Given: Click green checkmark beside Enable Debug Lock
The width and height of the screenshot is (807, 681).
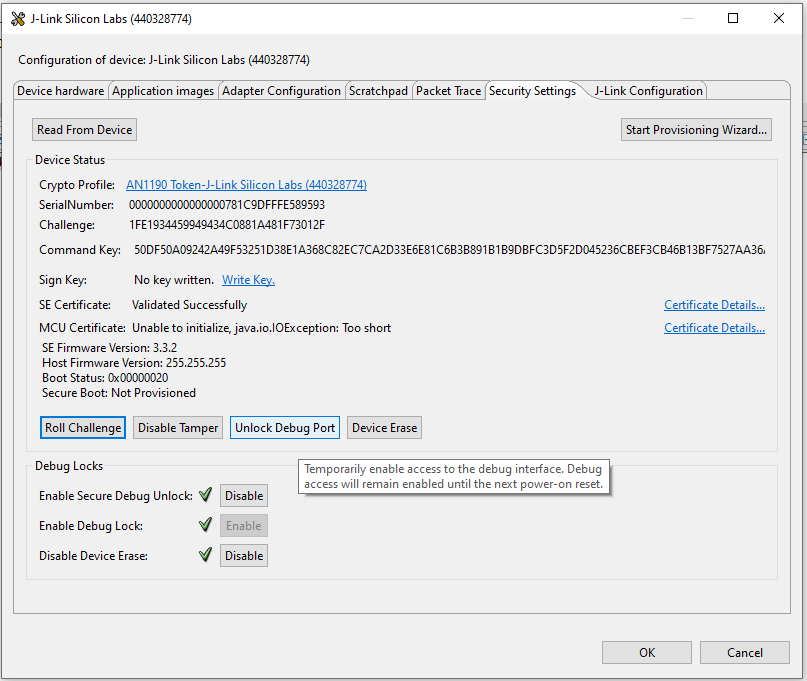Looking at the screenshot, I should (x=205, y=525).
